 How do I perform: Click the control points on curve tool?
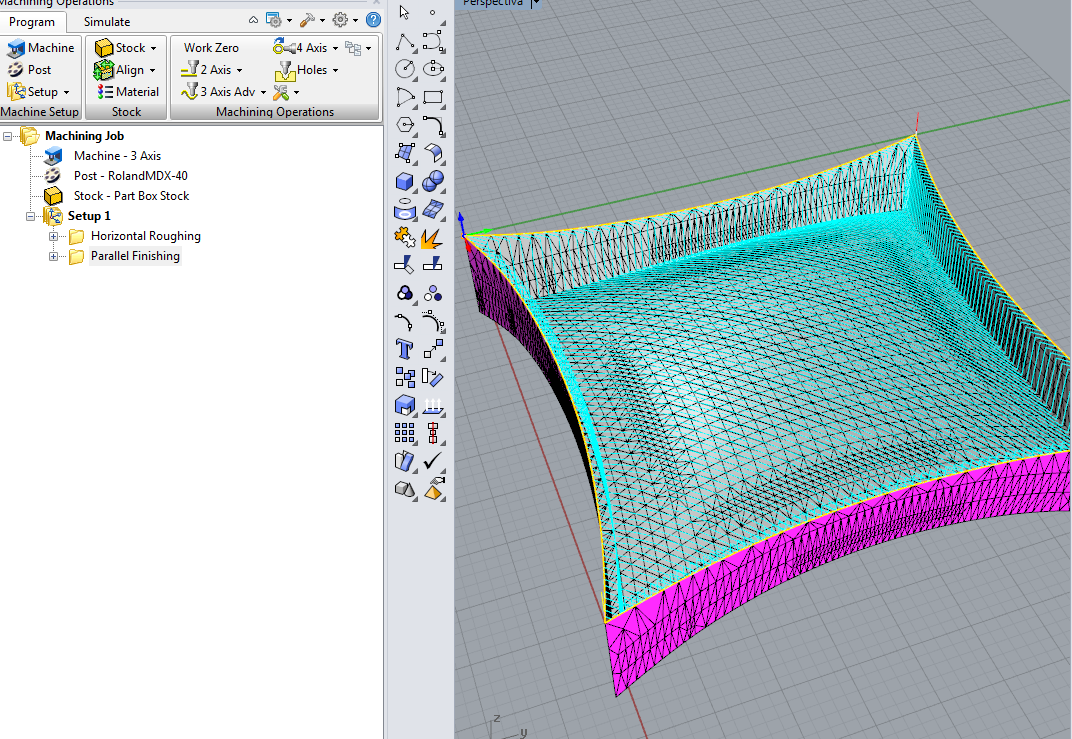click(x=433, y=321)
